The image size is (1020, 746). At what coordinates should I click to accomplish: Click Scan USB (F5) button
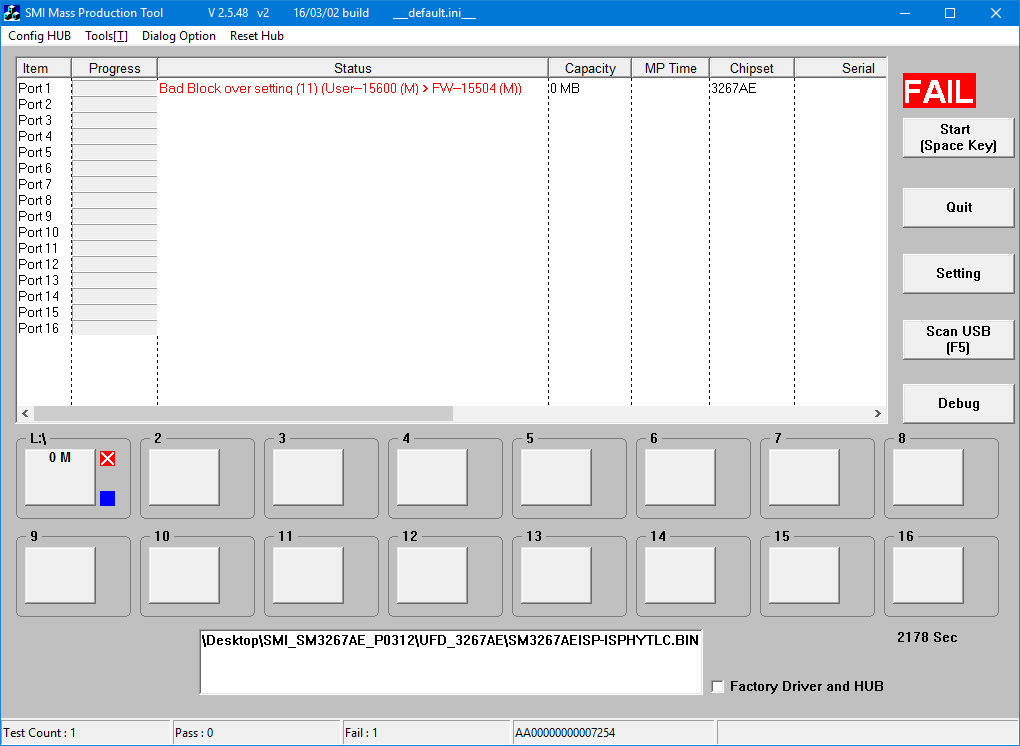click(x=958, y=339)
